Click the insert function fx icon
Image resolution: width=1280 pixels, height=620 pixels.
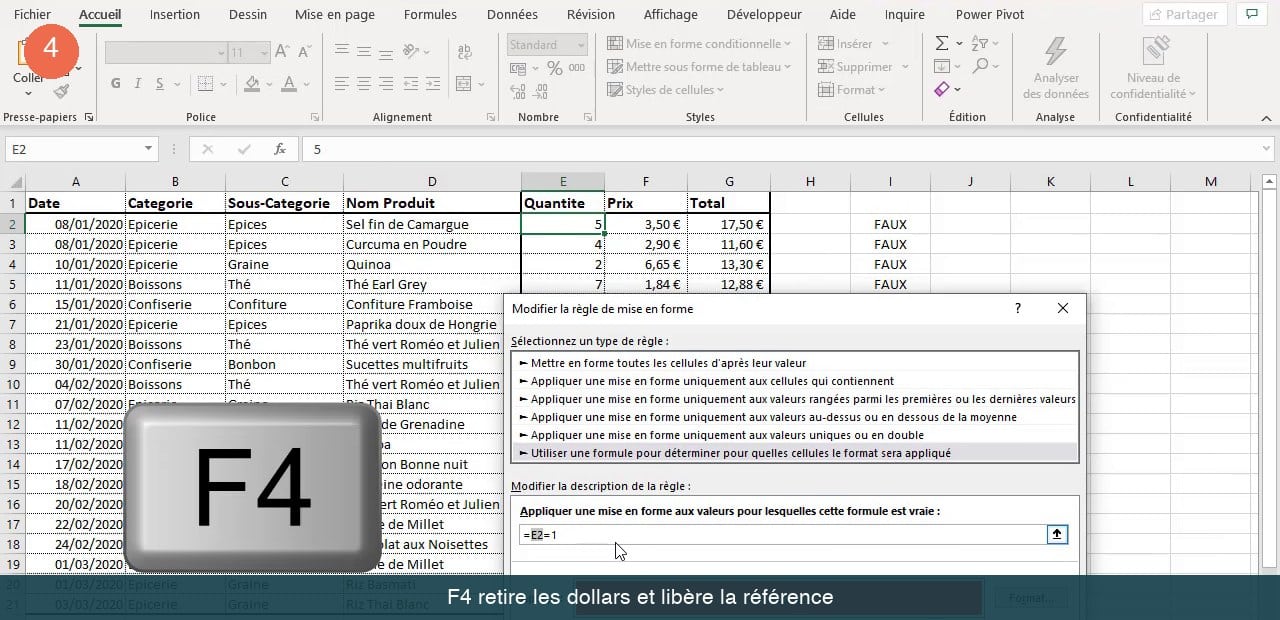[281, 149]
